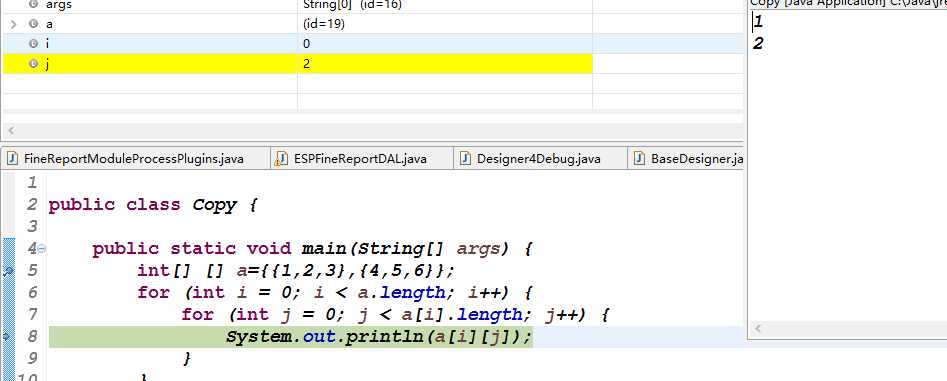Click the outer for loop on line 6
The height and width of the screenshot is (381, 947).
(335, 293)
